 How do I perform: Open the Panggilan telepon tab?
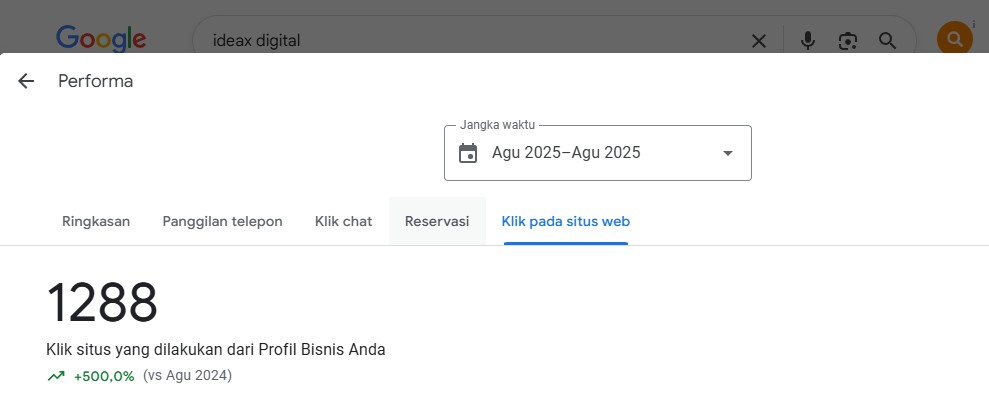(x=223, y=221)
